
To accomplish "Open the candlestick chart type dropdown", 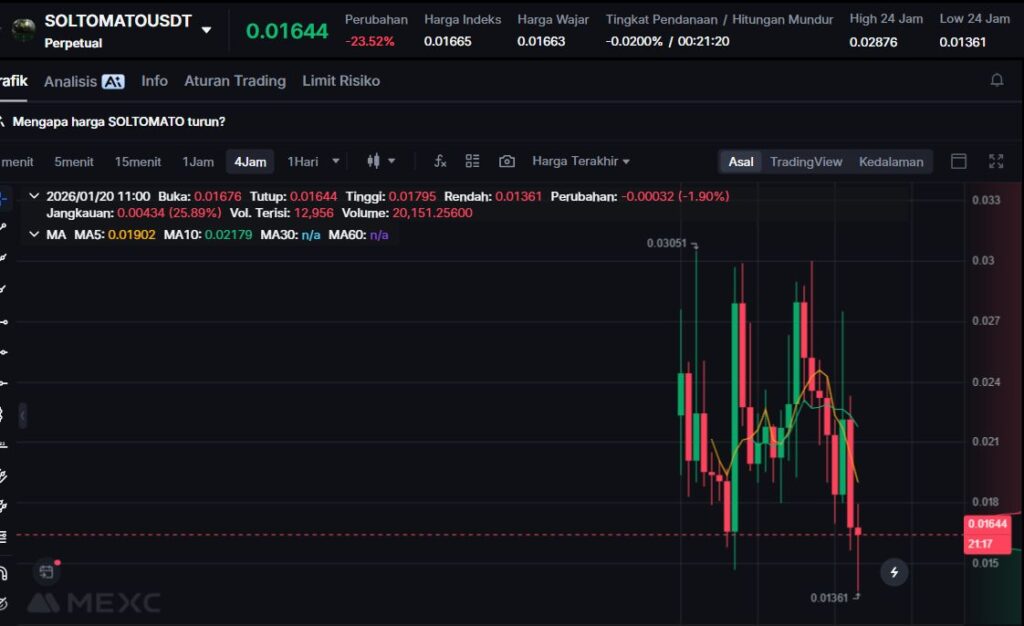I will (381, 161).
